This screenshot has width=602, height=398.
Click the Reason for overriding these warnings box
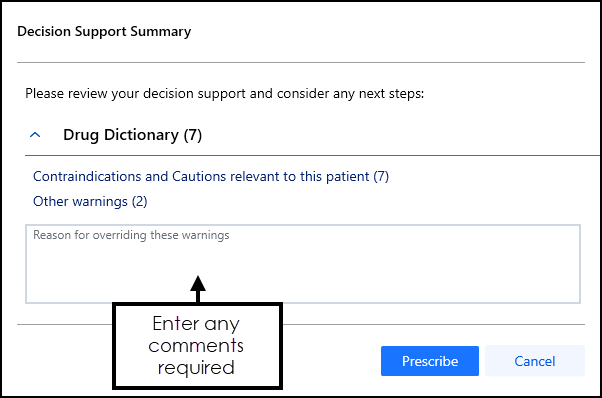(303, 264)
